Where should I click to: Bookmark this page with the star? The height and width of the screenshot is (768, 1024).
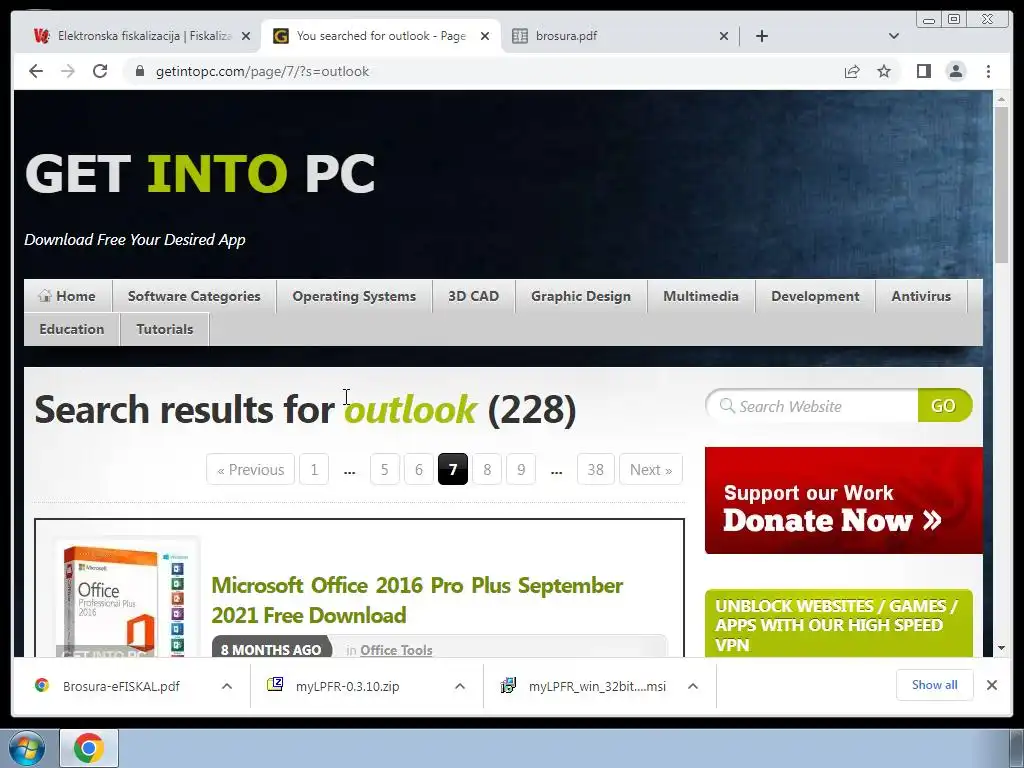884,71
